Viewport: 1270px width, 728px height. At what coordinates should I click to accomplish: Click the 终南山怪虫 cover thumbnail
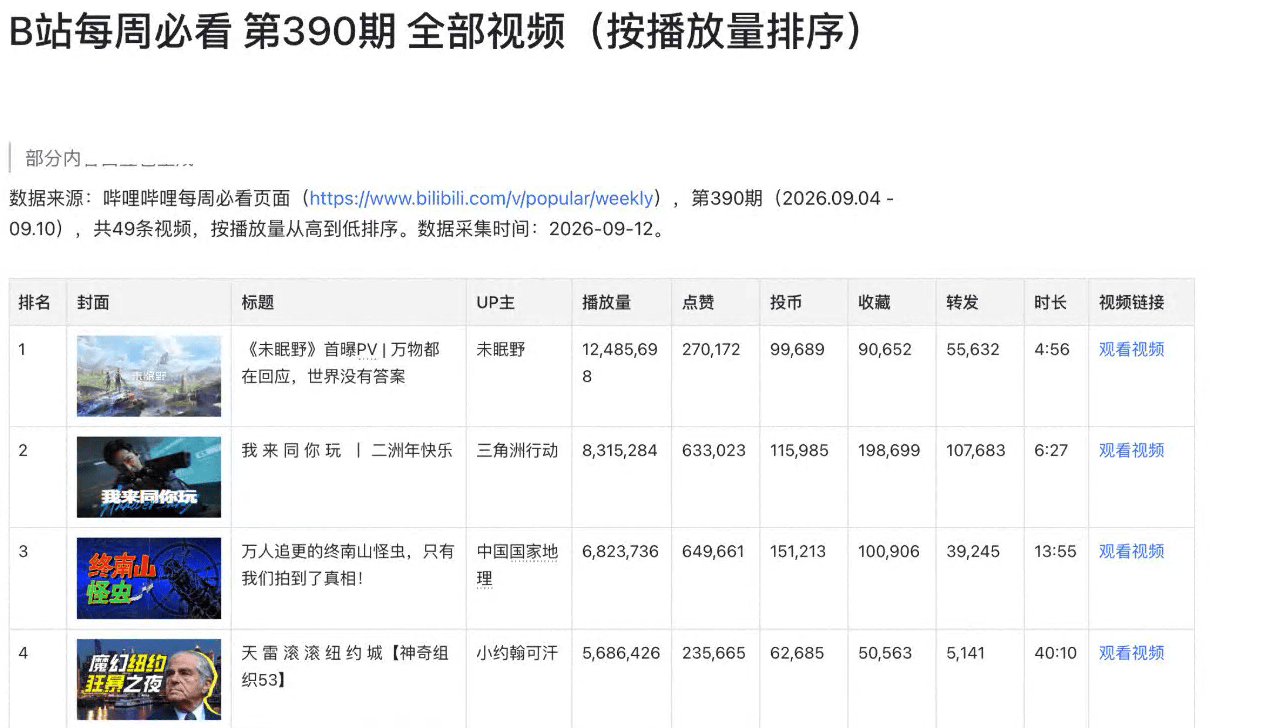[149, 578]
